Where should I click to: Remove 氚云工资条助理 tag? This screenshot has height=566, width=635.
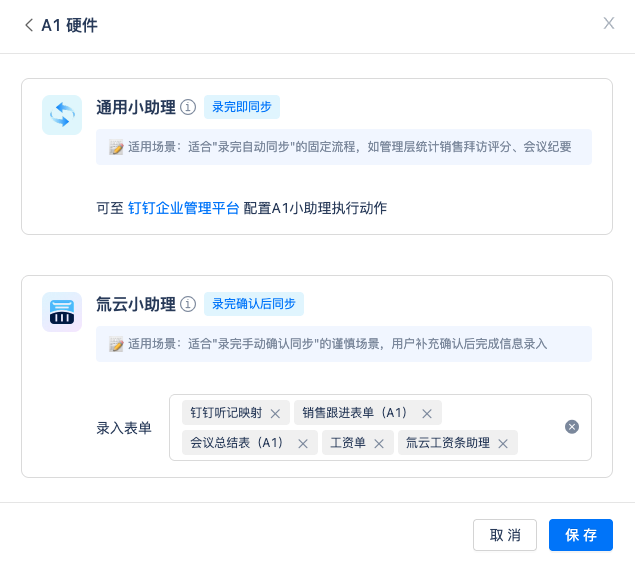(x=503, y=444)
